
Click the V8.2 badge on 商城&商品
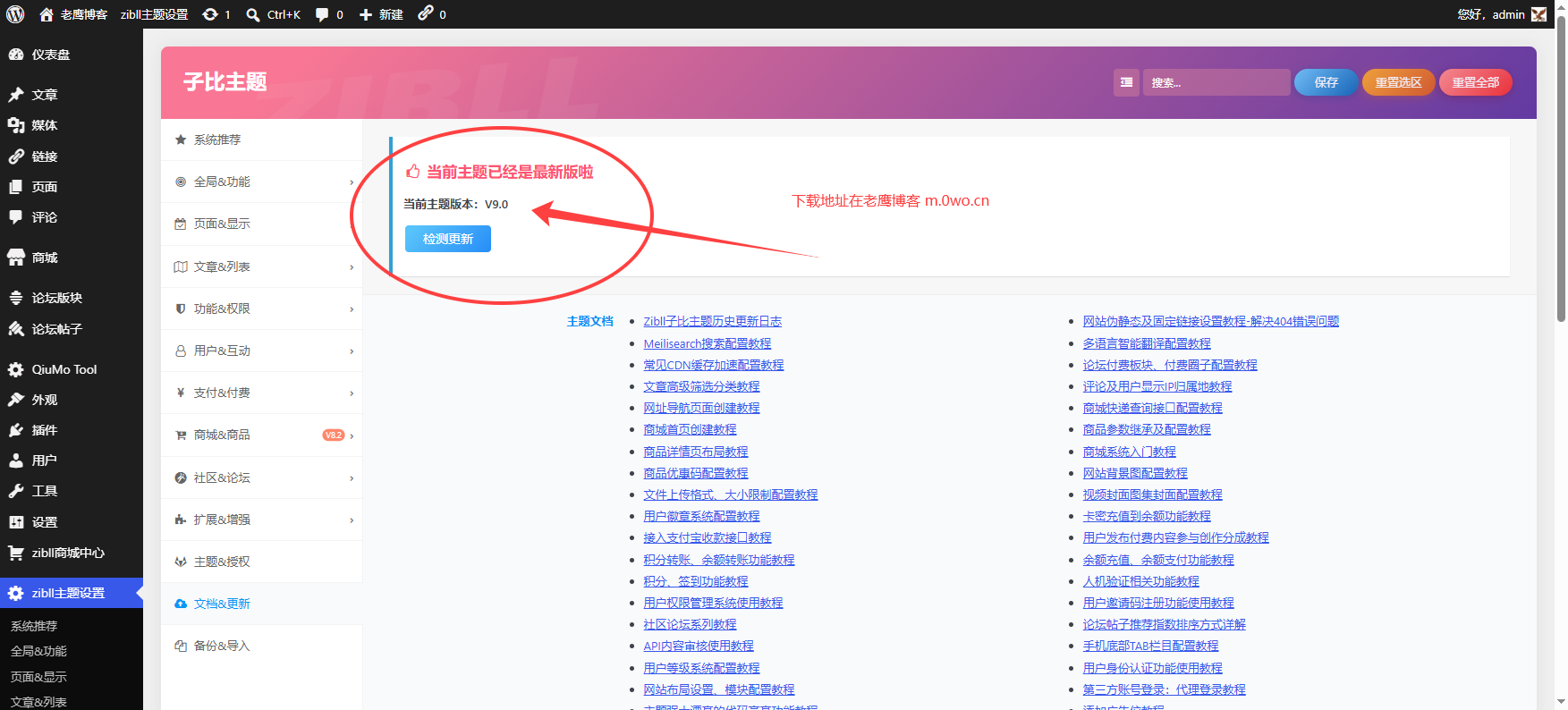pyautogui.click(x=333, y=435)
